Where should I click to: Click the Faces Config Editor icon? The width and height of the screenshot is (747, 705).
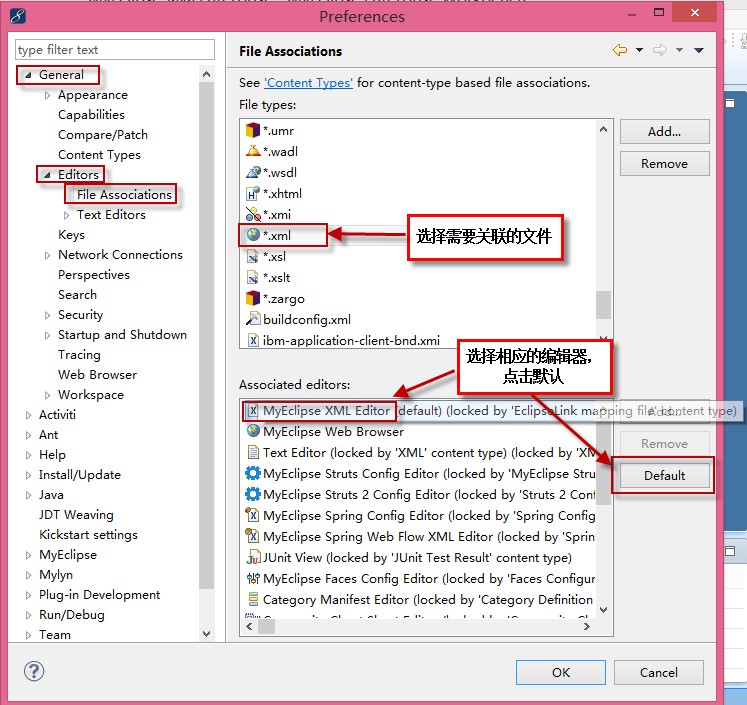253,578
